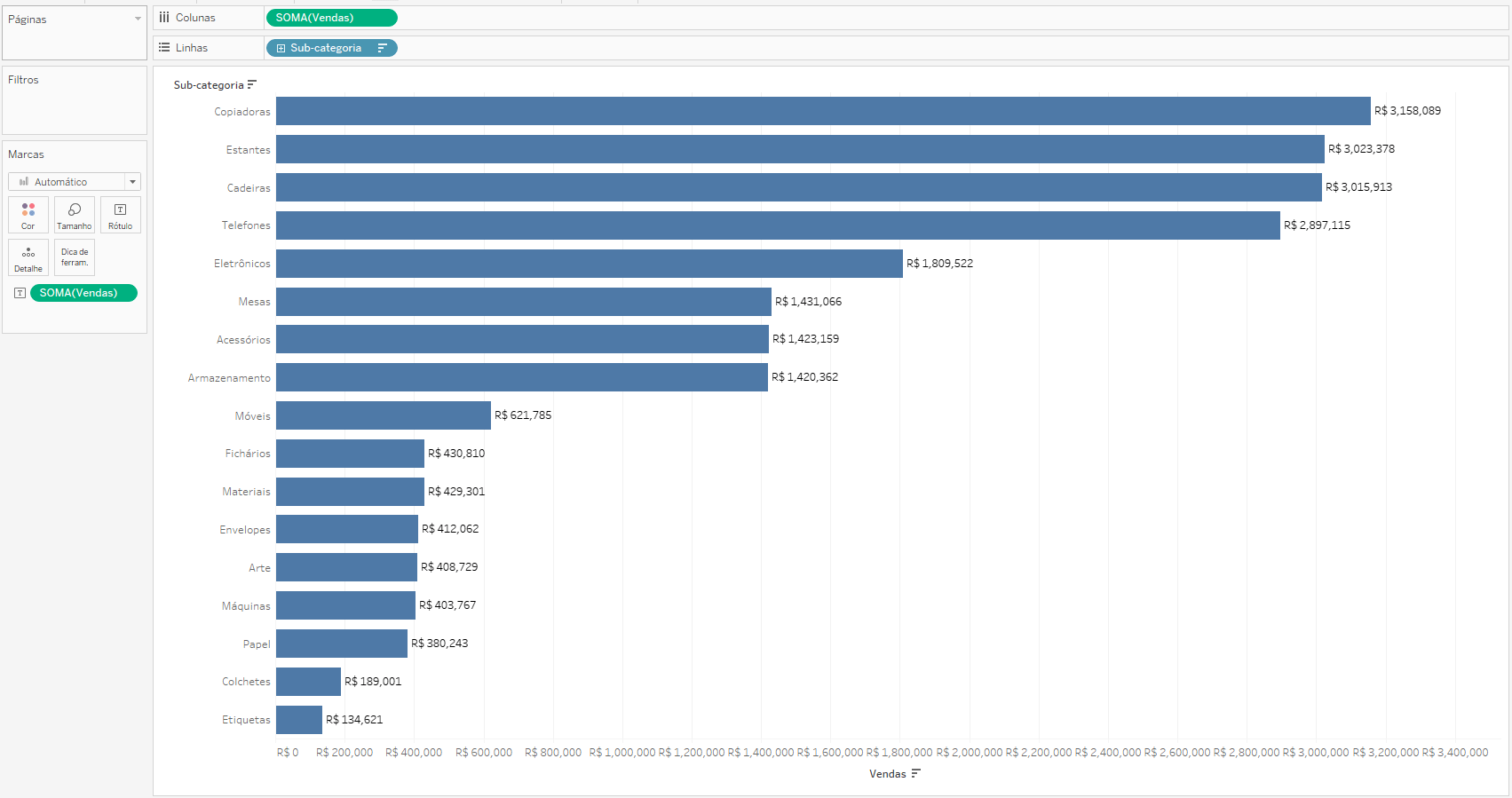The width and height of the screenshot is (1512, 798).
Task: Open the Dica de ferram. tooltip card
Action: (75, 257)
